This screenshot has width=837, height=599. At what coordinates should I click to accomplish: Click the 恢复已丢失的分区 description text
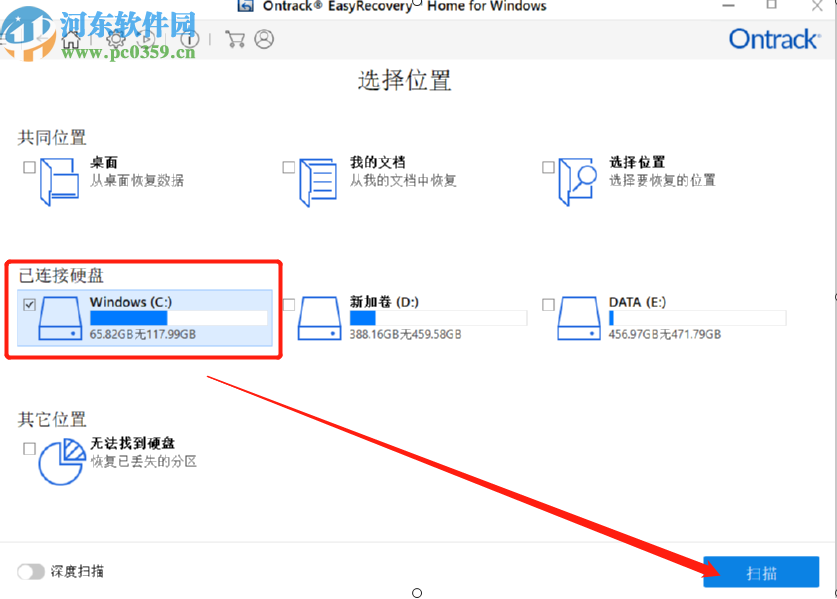point(144,461)
